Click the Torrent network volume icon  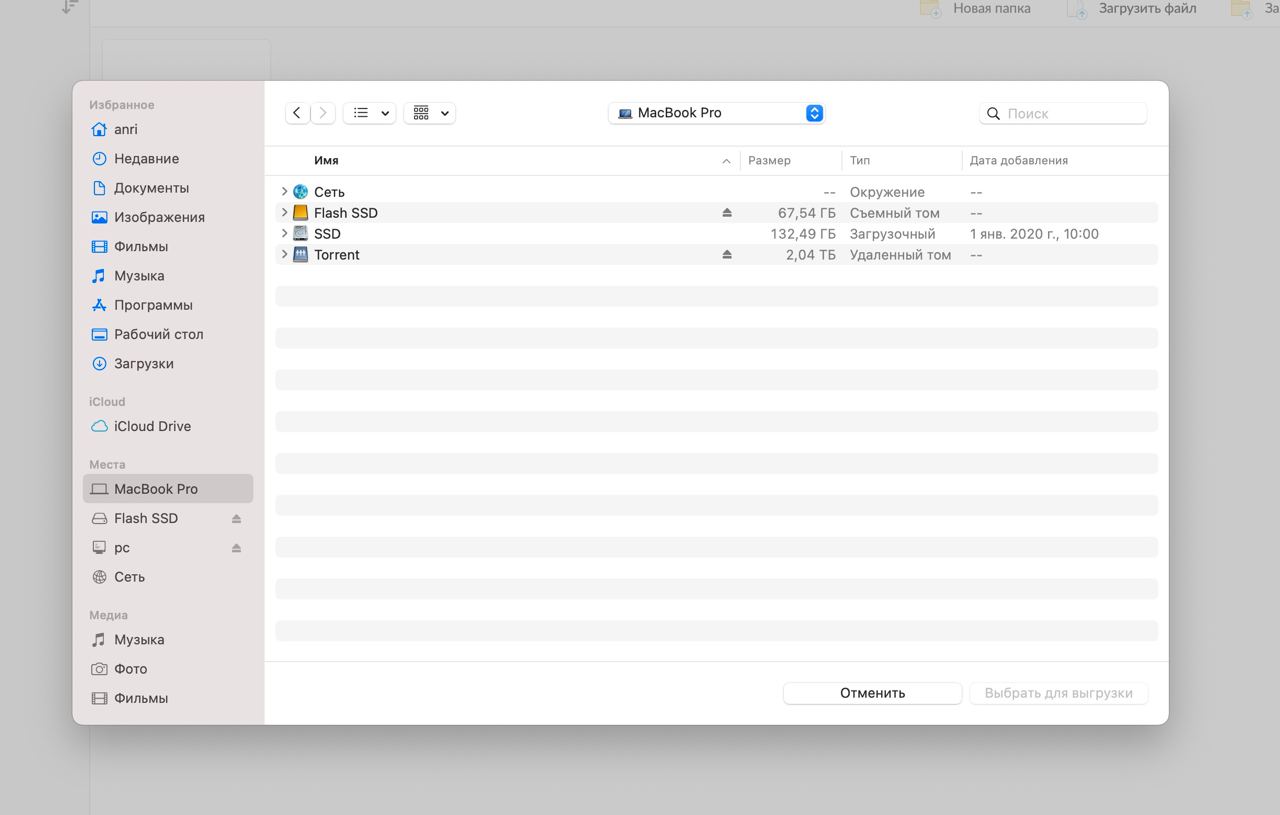(300, 254)
